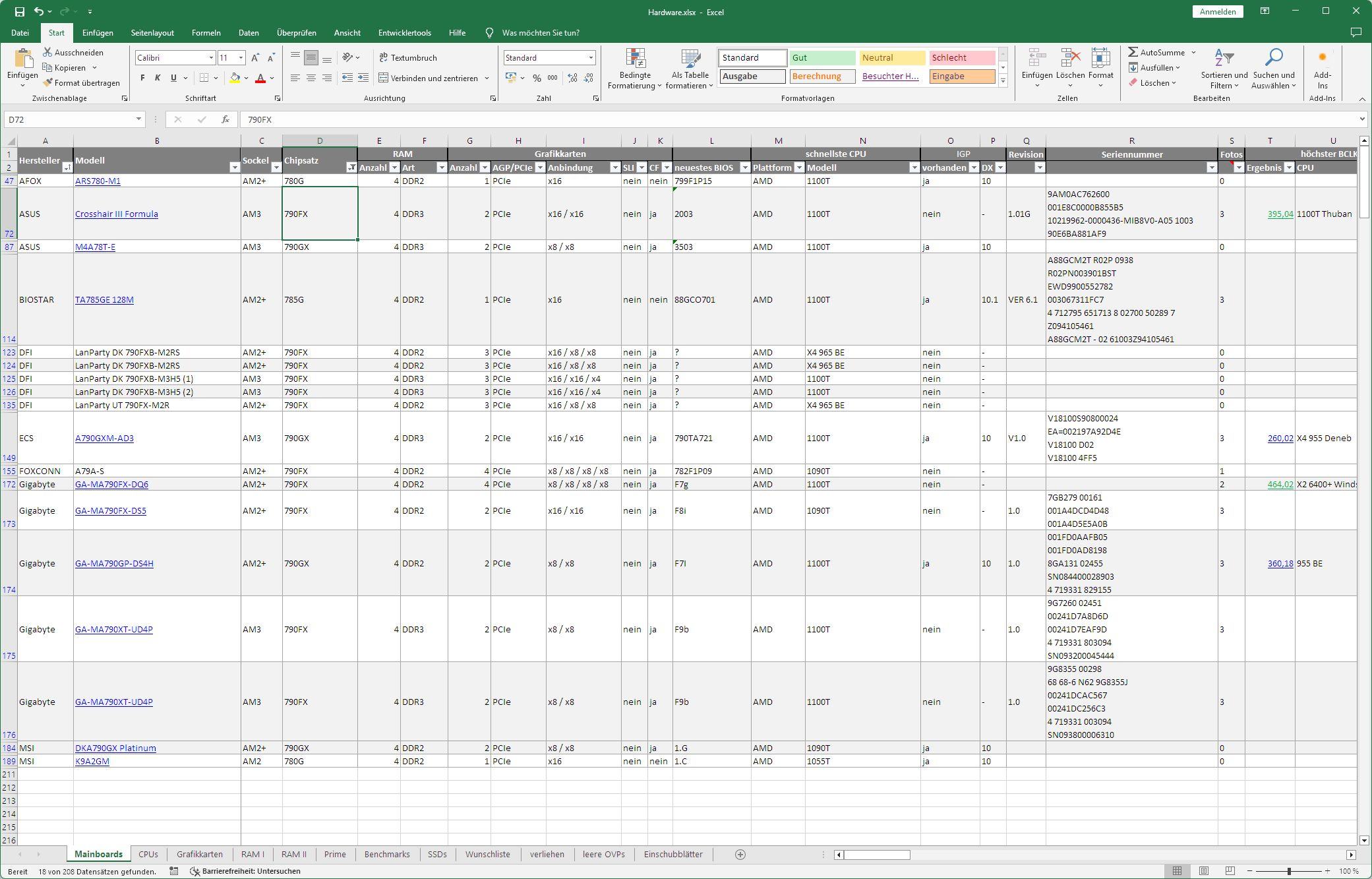Switch to Einfügen ribbon tab
Viewport: 1372px width, 879px height.
pos(98,32)
